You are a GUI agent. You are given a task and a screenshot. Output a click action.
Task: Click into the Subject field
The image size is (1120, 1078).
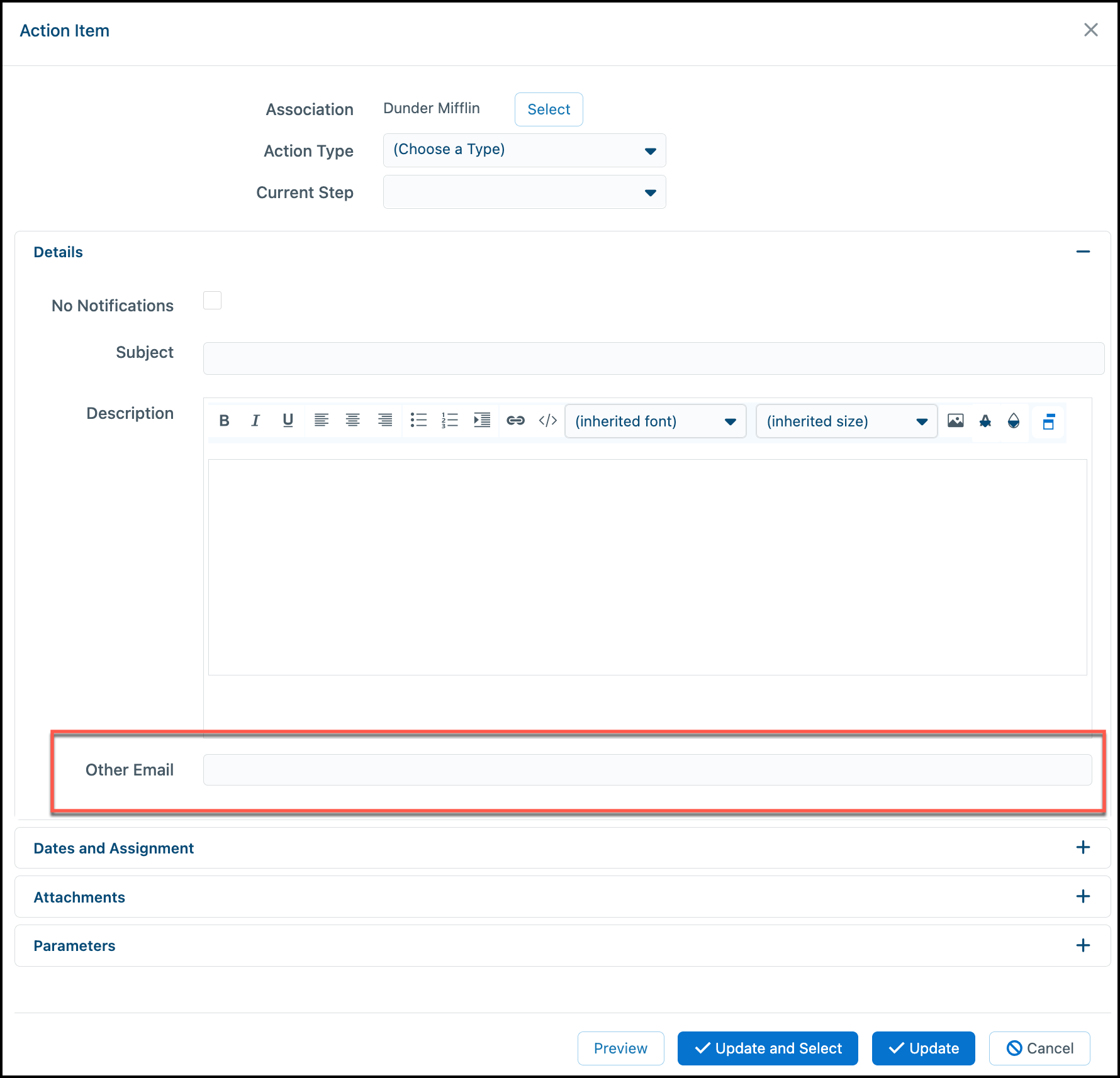point(654,358)
